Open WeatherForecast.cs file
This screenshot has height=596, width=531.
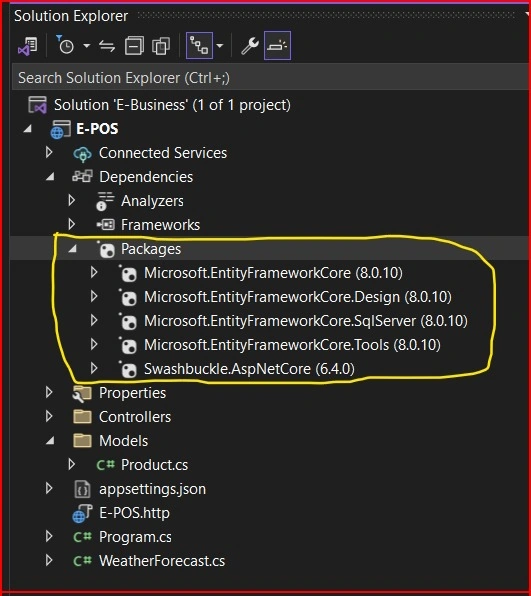coord(162,561)
